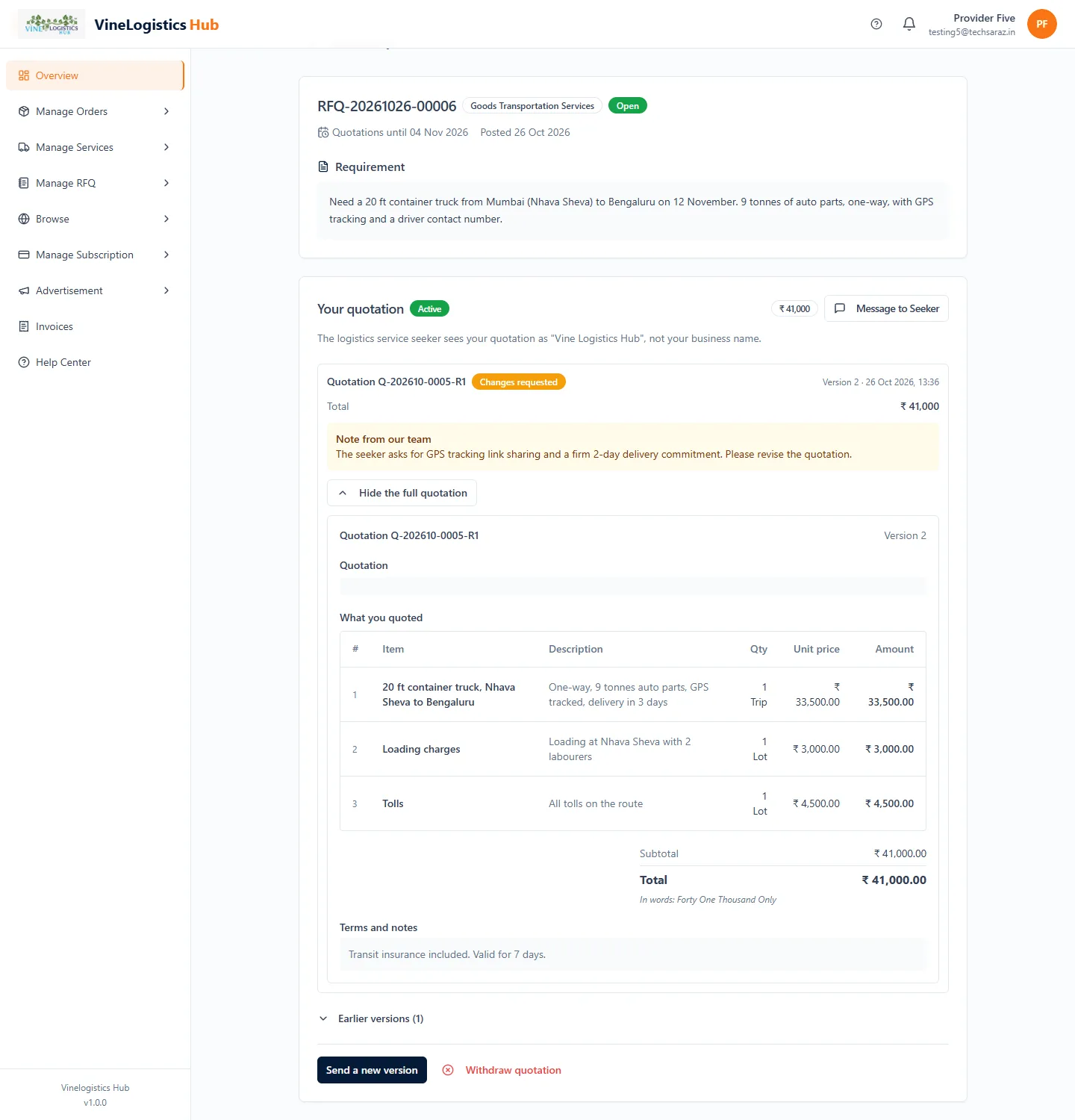
Task: Click the calendar icon beside Quotations until
Action: 323,132
